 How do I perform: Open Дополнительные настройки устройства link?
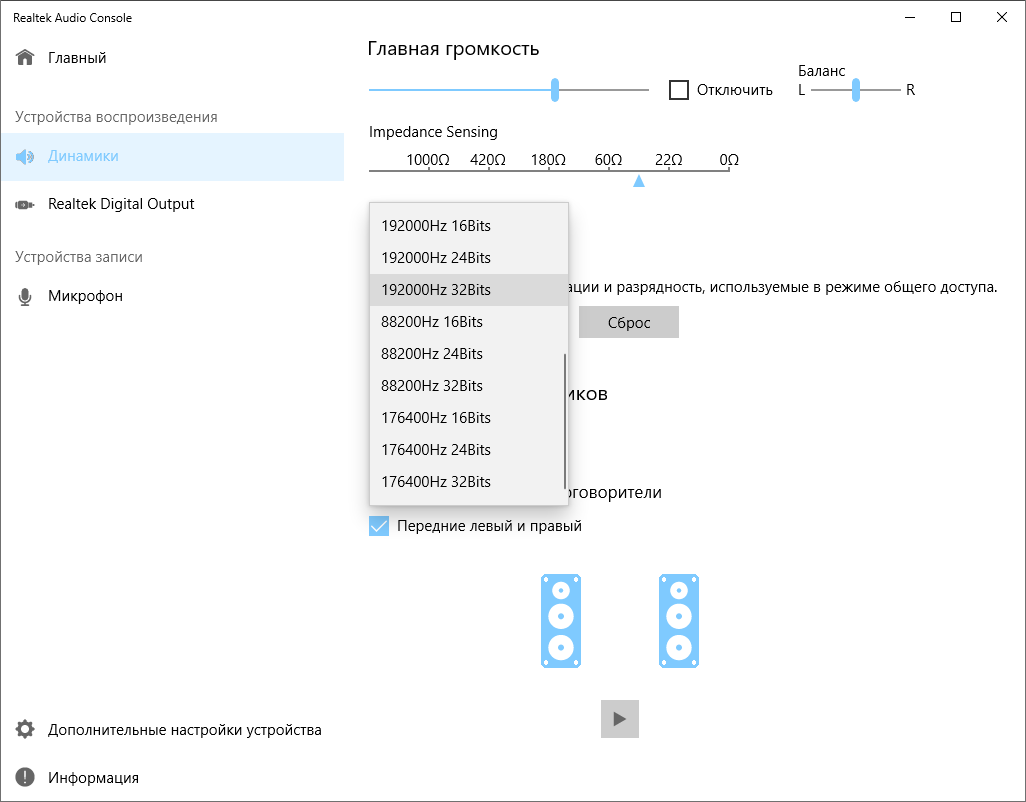coord(185,730)
